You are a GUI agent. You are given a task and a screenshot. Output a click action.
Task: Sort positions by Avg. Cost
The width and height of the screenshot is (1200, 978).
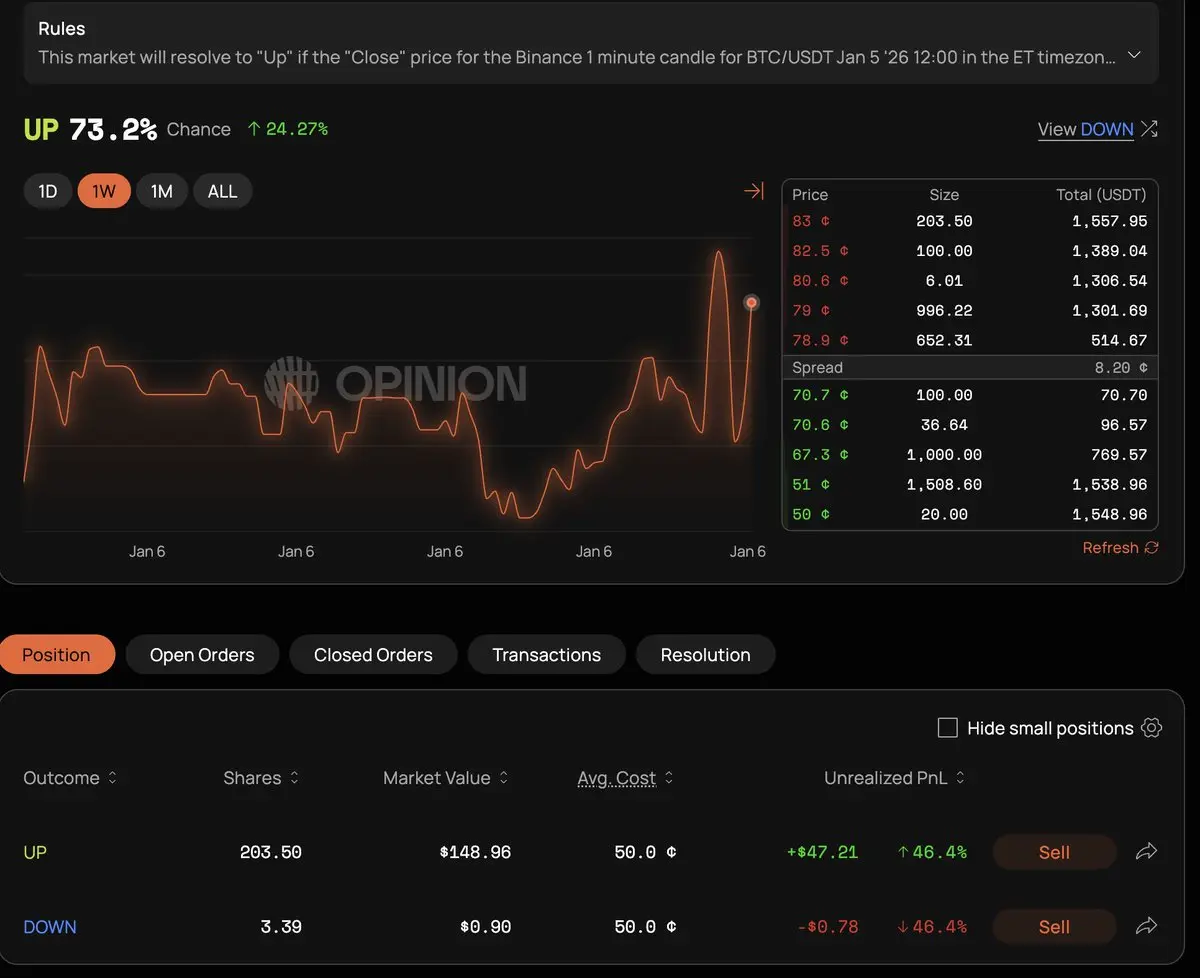pyautogui.click(x=625, y=778)
